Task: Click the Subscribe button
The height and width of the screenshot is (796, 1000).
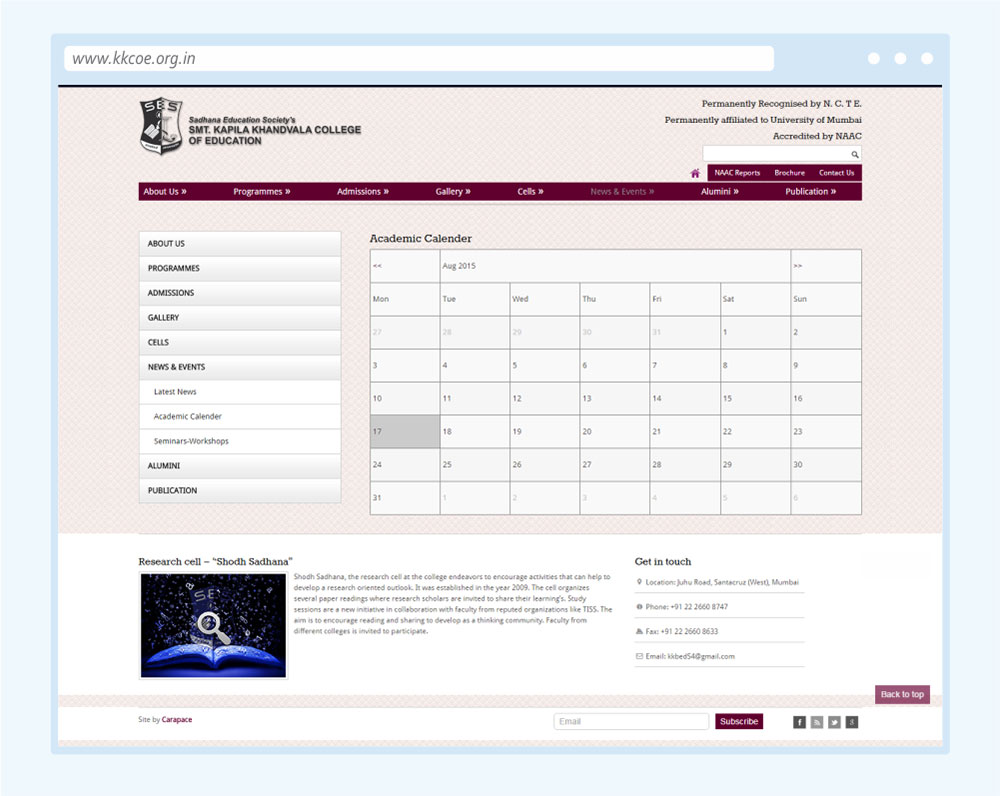Action: pyautogui.click(x=739, y=721)
